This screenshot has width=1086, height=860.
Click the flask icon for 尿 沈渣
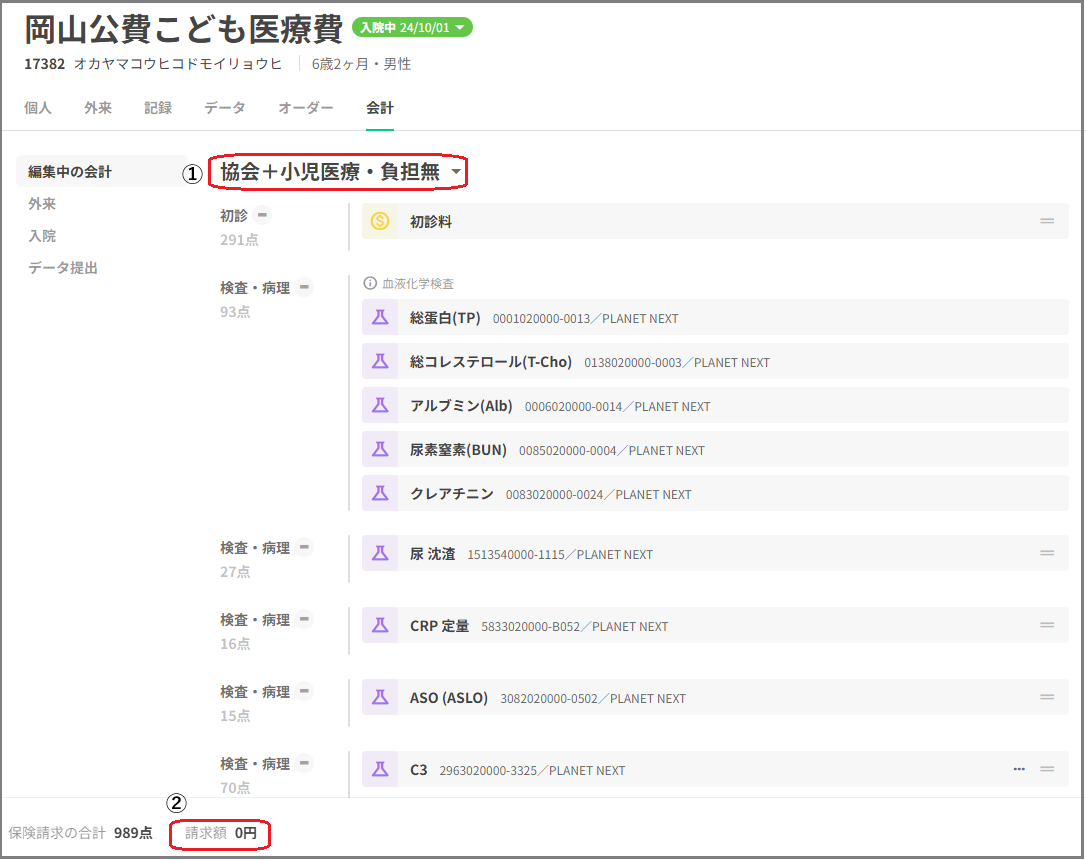coord(380,553)
